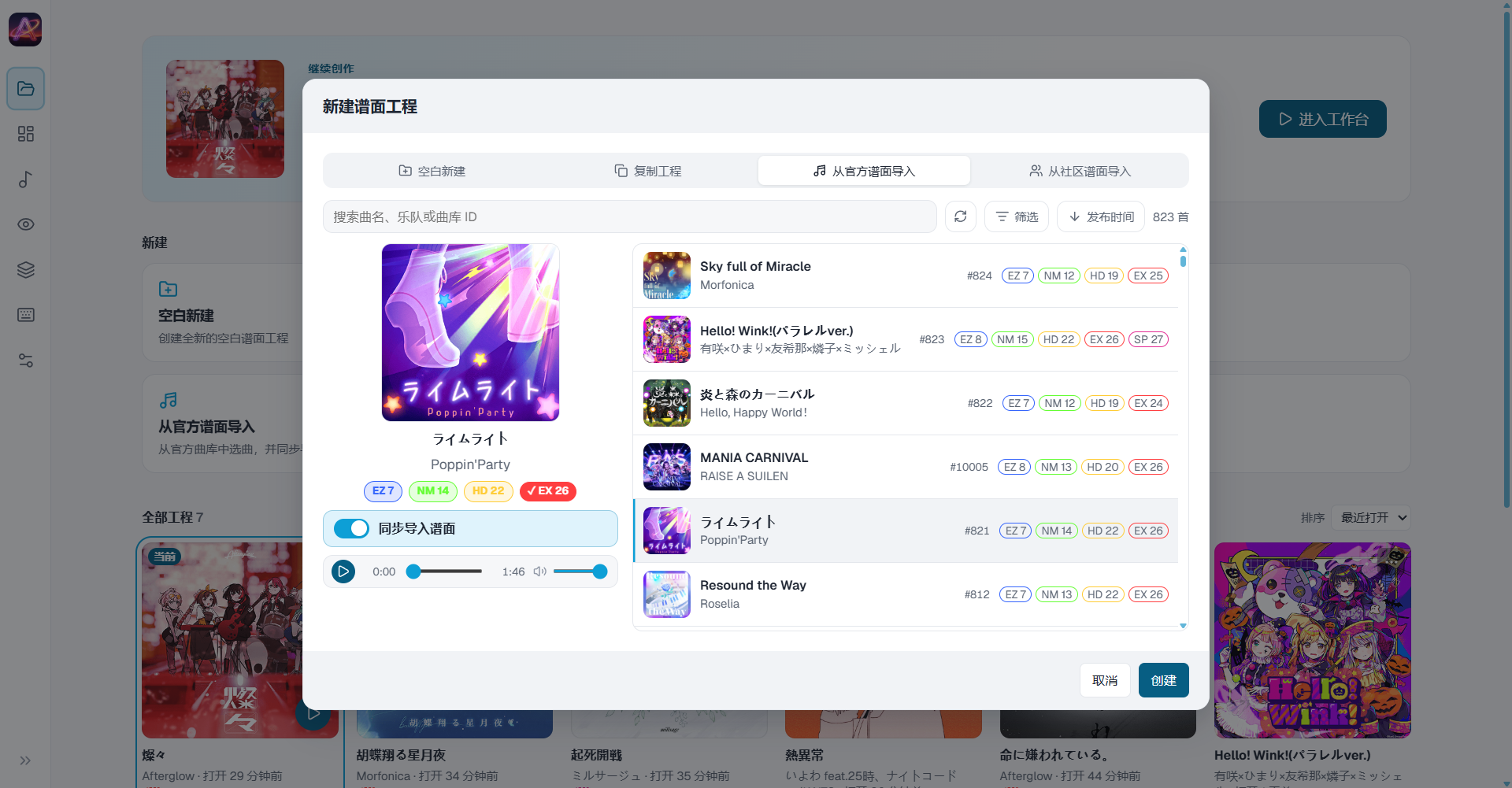Select the 炎と森のカーニバル song row
Viewport: 1512px width, 788px height.
(x=906, y=403)
